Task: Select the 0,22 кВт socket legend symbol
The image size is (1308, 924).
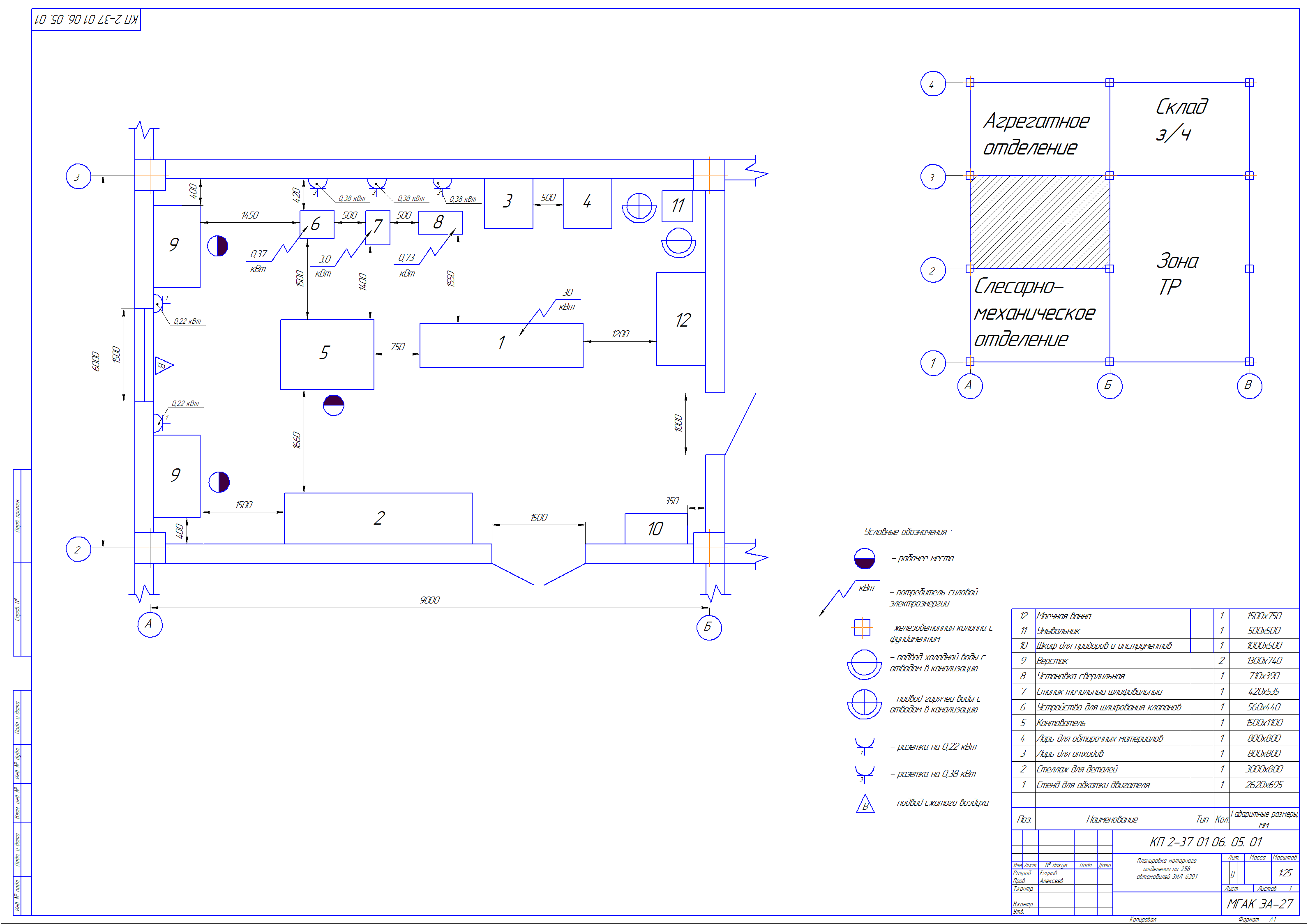Action: coord(864,746)
